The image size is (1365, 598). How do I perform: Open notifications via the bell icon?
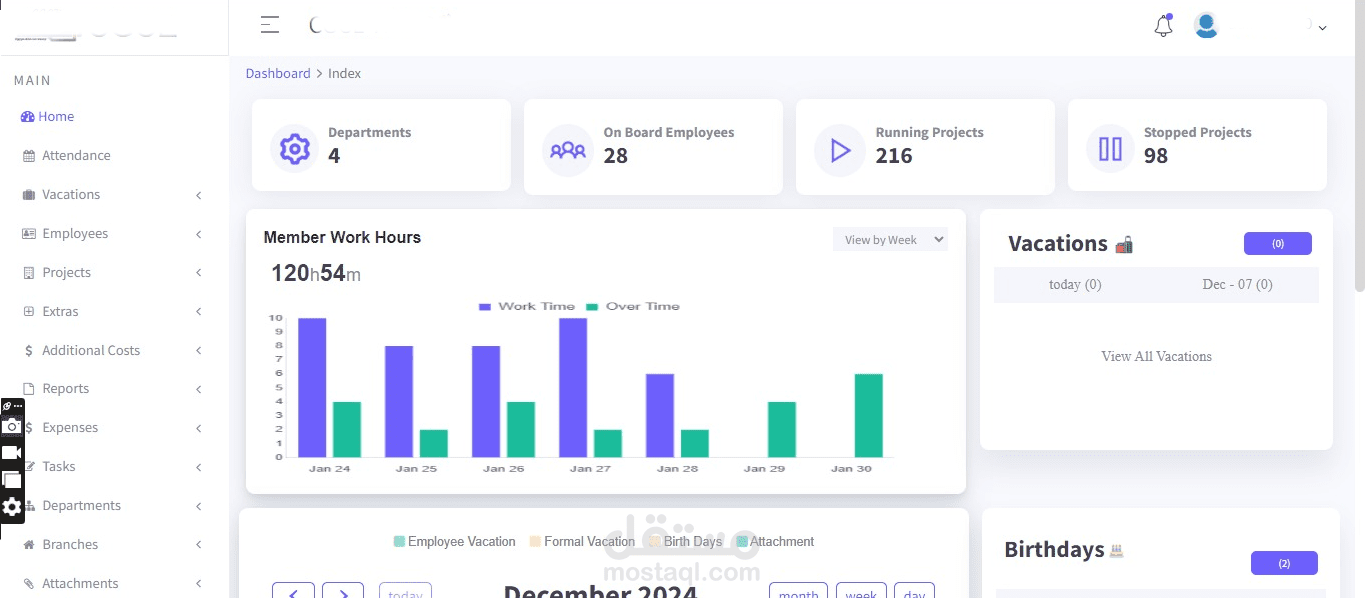pyautogui.click(x=1163, y=26)
